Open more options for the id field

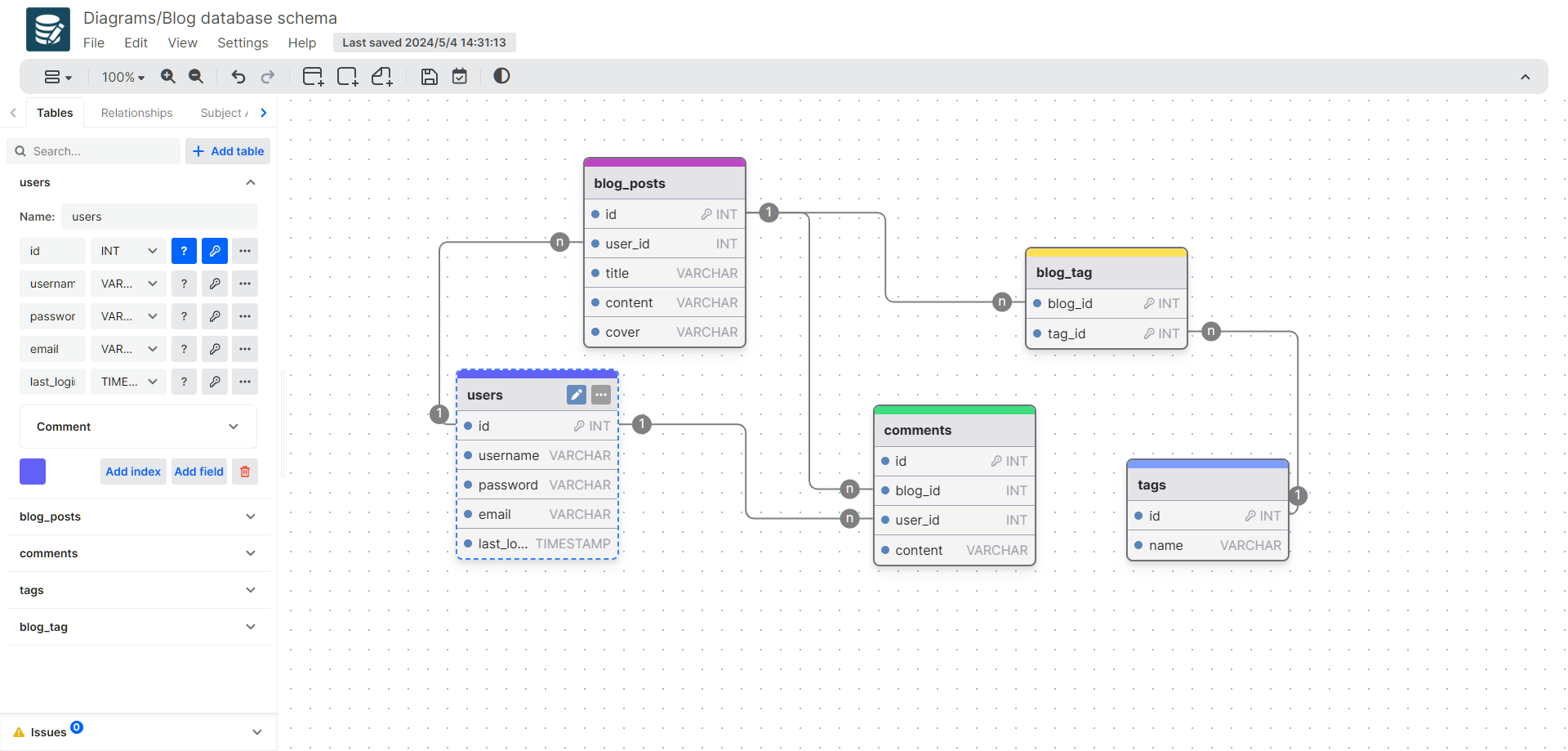pyautogui.click(x=245, y=251)
